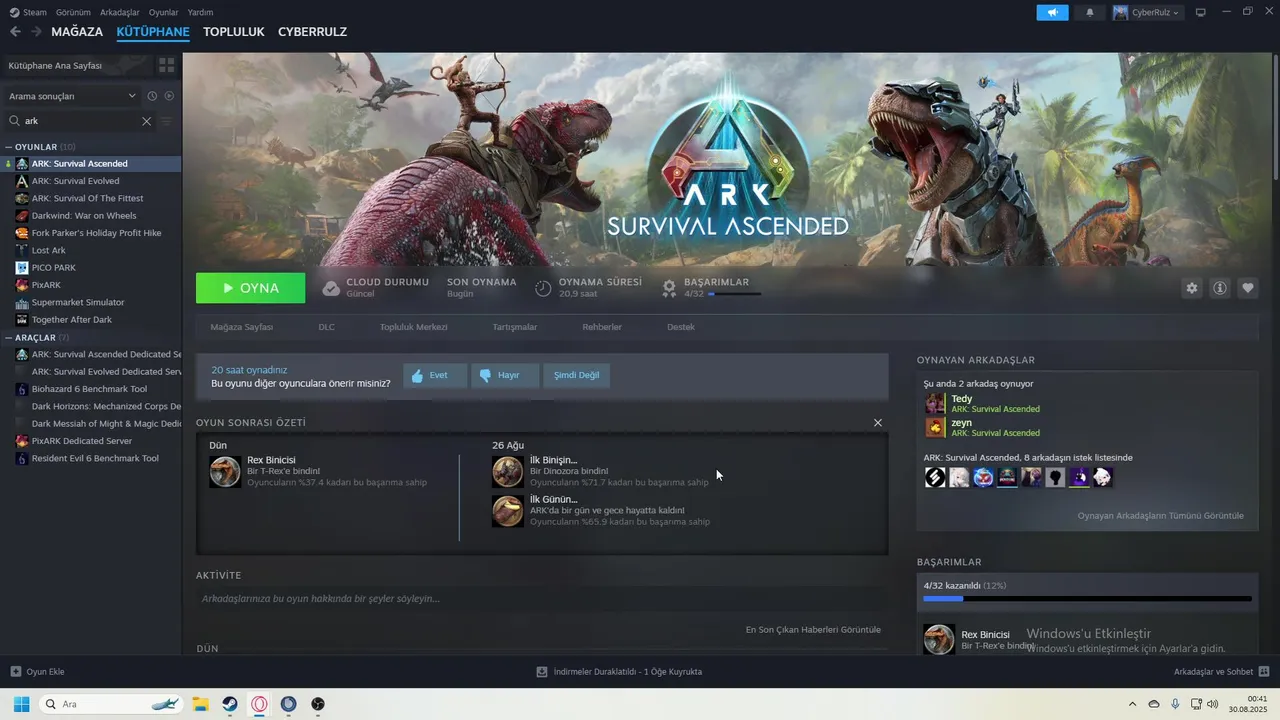Screen dimensions: 1280x720
Task: Click the Windows Start button
Action: [21, 704]
